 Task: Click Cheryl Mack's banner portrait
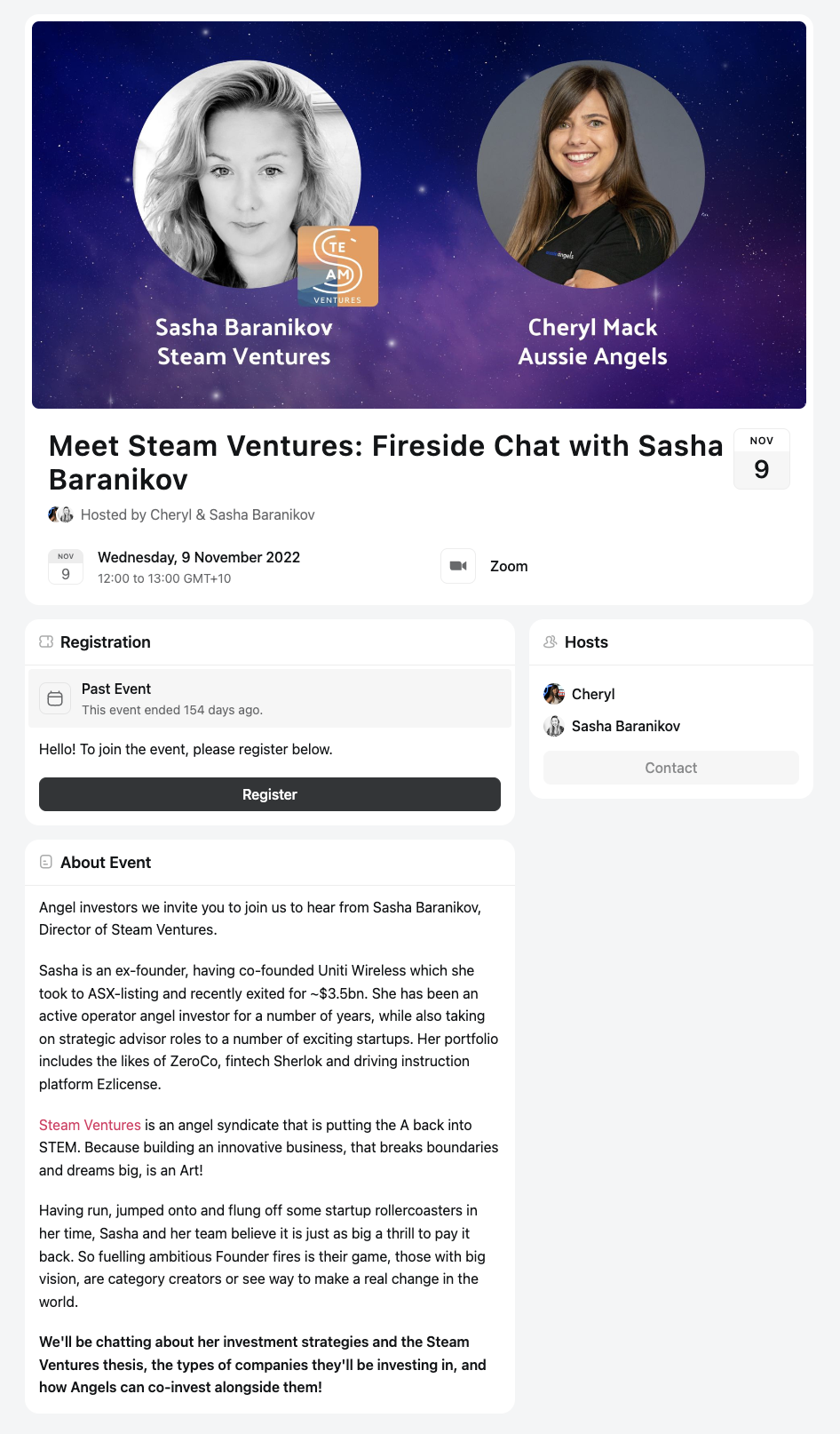point(591,174)
